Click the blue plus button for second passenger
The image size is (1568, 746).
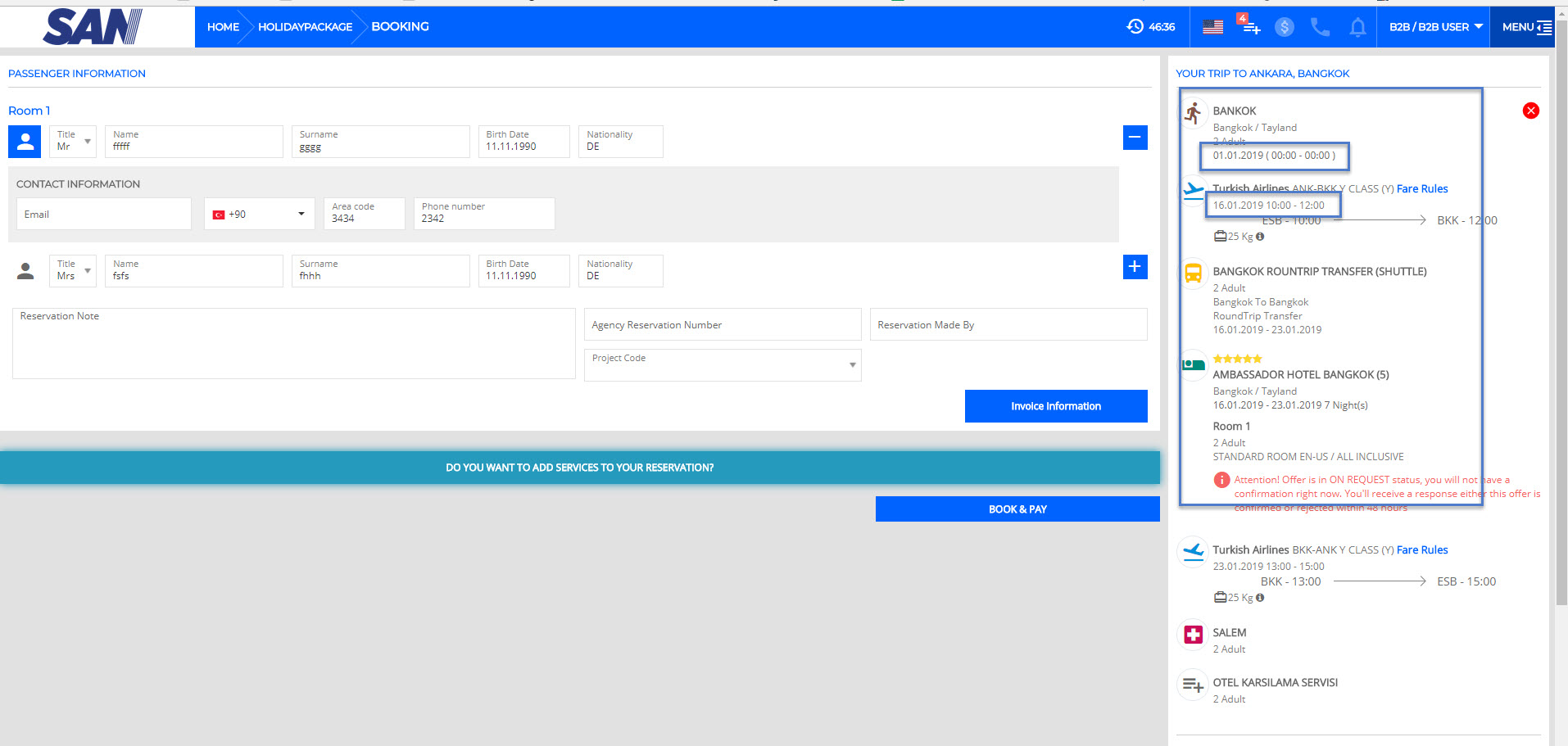[x=1135, y=267]
